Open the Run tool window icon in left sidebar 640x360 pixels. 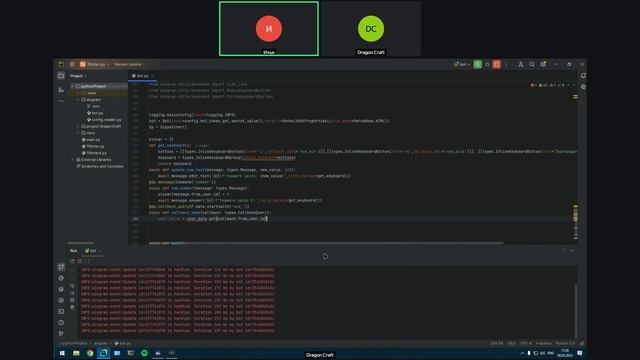61,267
